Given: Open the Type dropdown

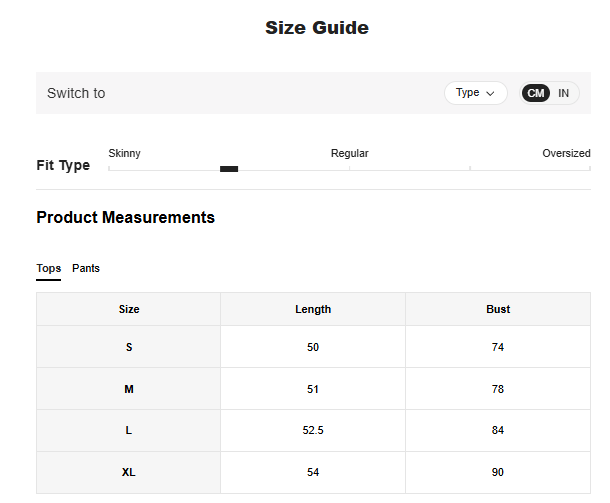Looking at the screenshot, I should (475, 93).
